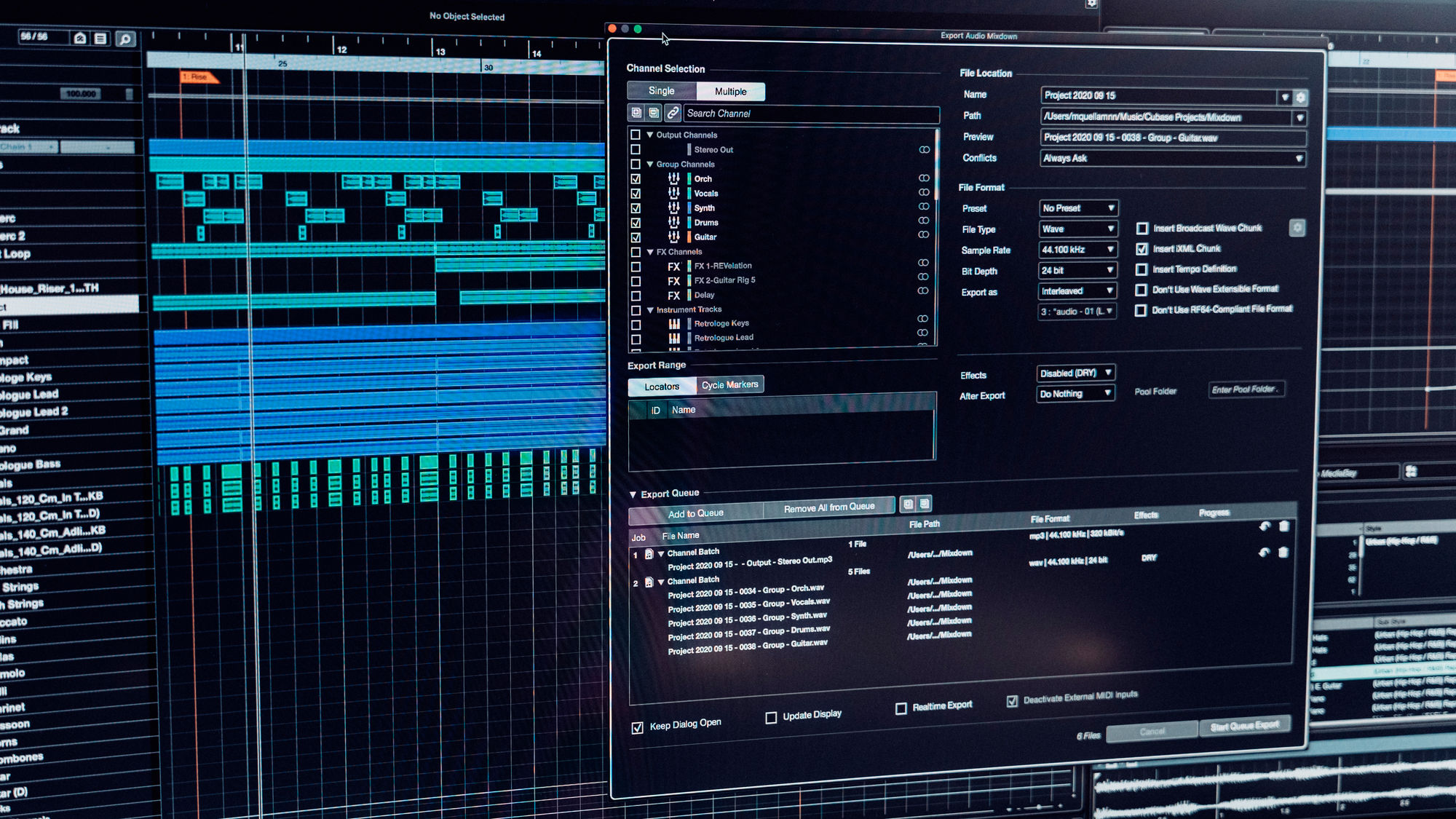The image size is (1456, 819).
Task: Open the Sample Rate 44.100 kHz dropdown
Action: coord(1077,250)
